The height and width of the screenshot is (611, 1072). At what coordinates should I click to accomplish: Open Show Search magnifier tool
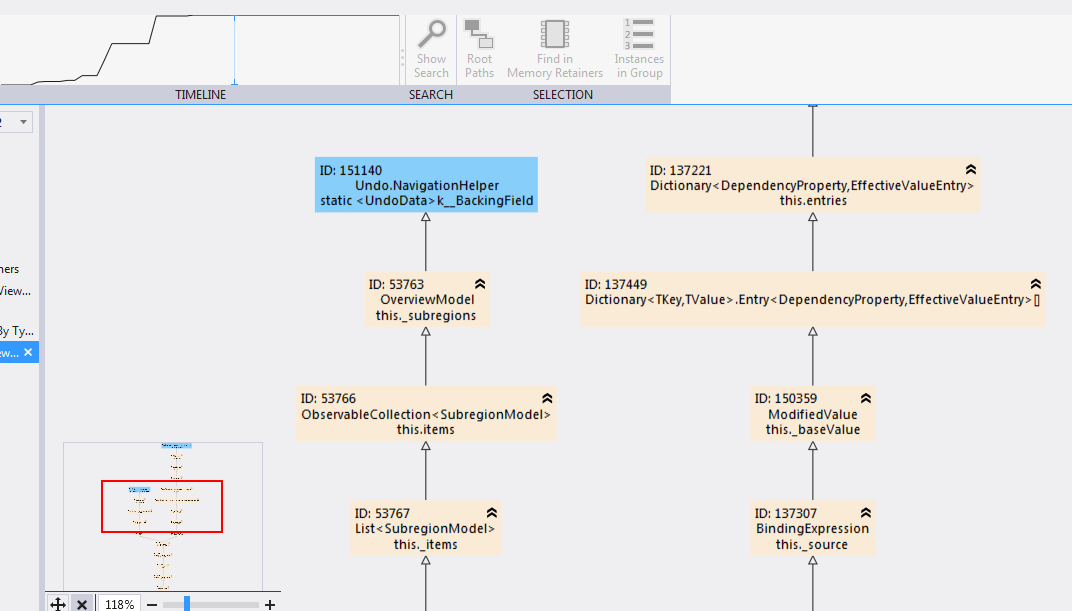(431, 48)
